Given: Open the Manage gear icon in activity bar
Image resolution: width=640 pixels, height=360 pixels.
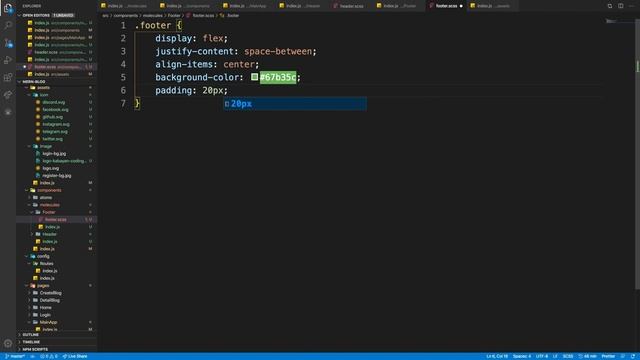Looking at the screenshot, I should point(8,343).
